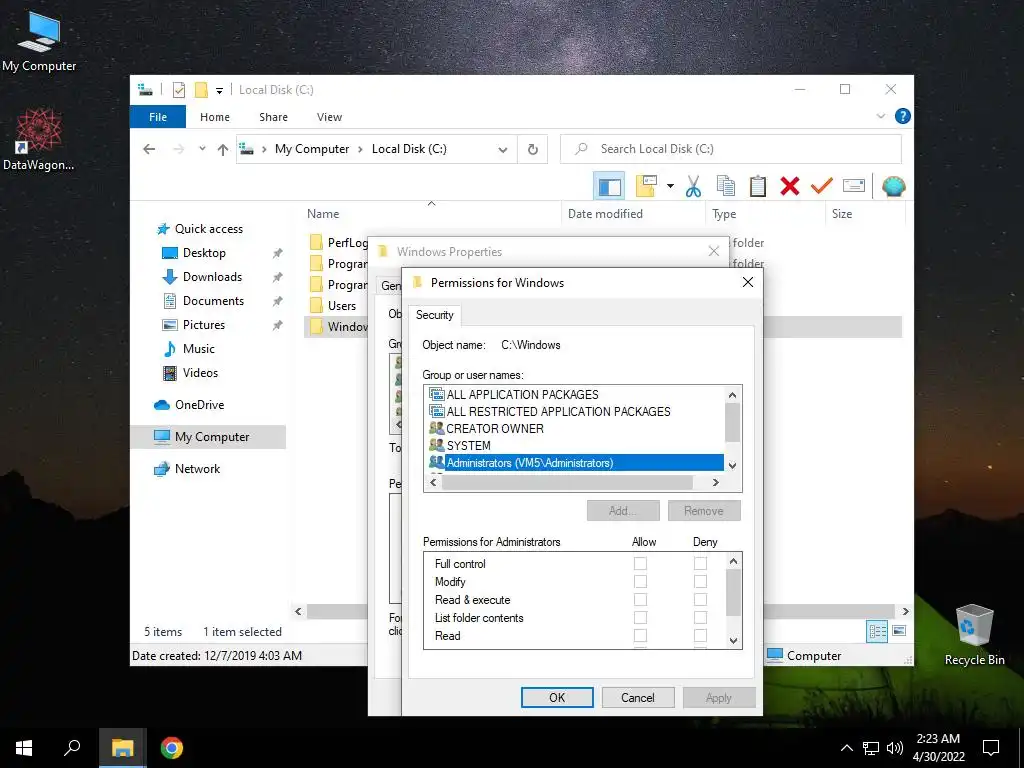Select Quick access in navigation pane
1024x768 pixels.
208,229
